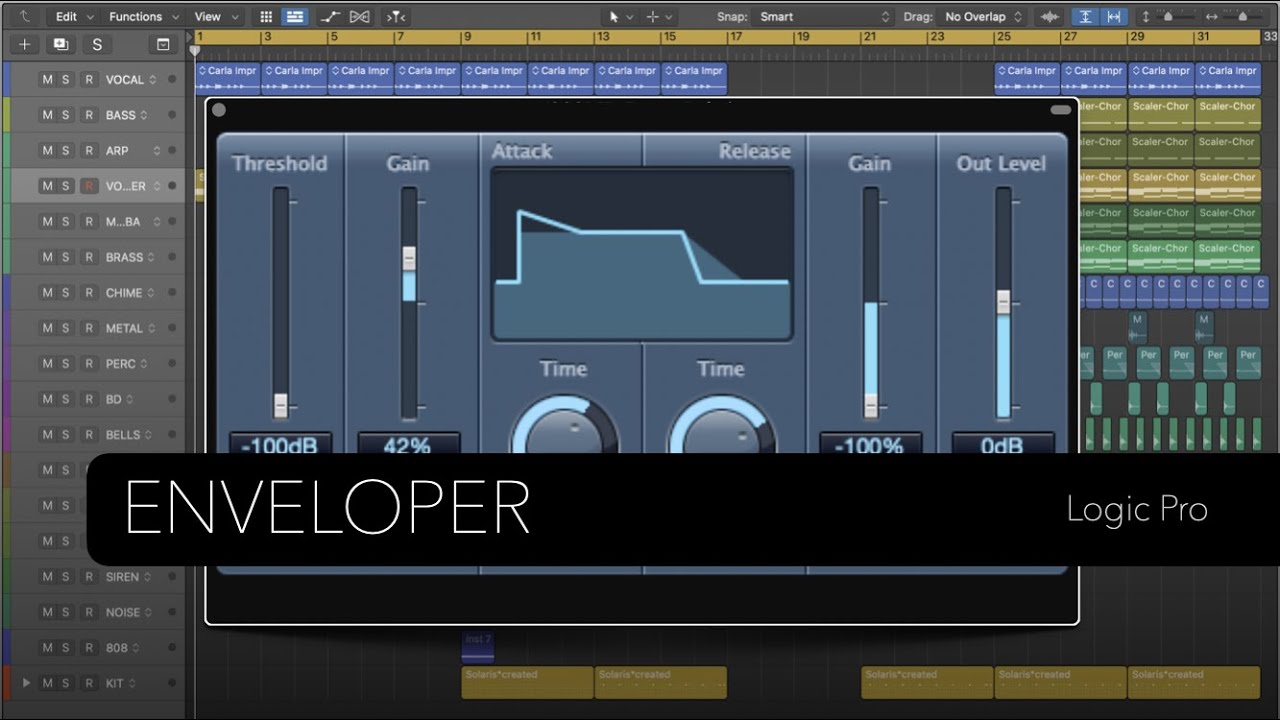Open the crosshair secondary tool menu
This screenshot has width=1280, height=720.
click(660, 16)
